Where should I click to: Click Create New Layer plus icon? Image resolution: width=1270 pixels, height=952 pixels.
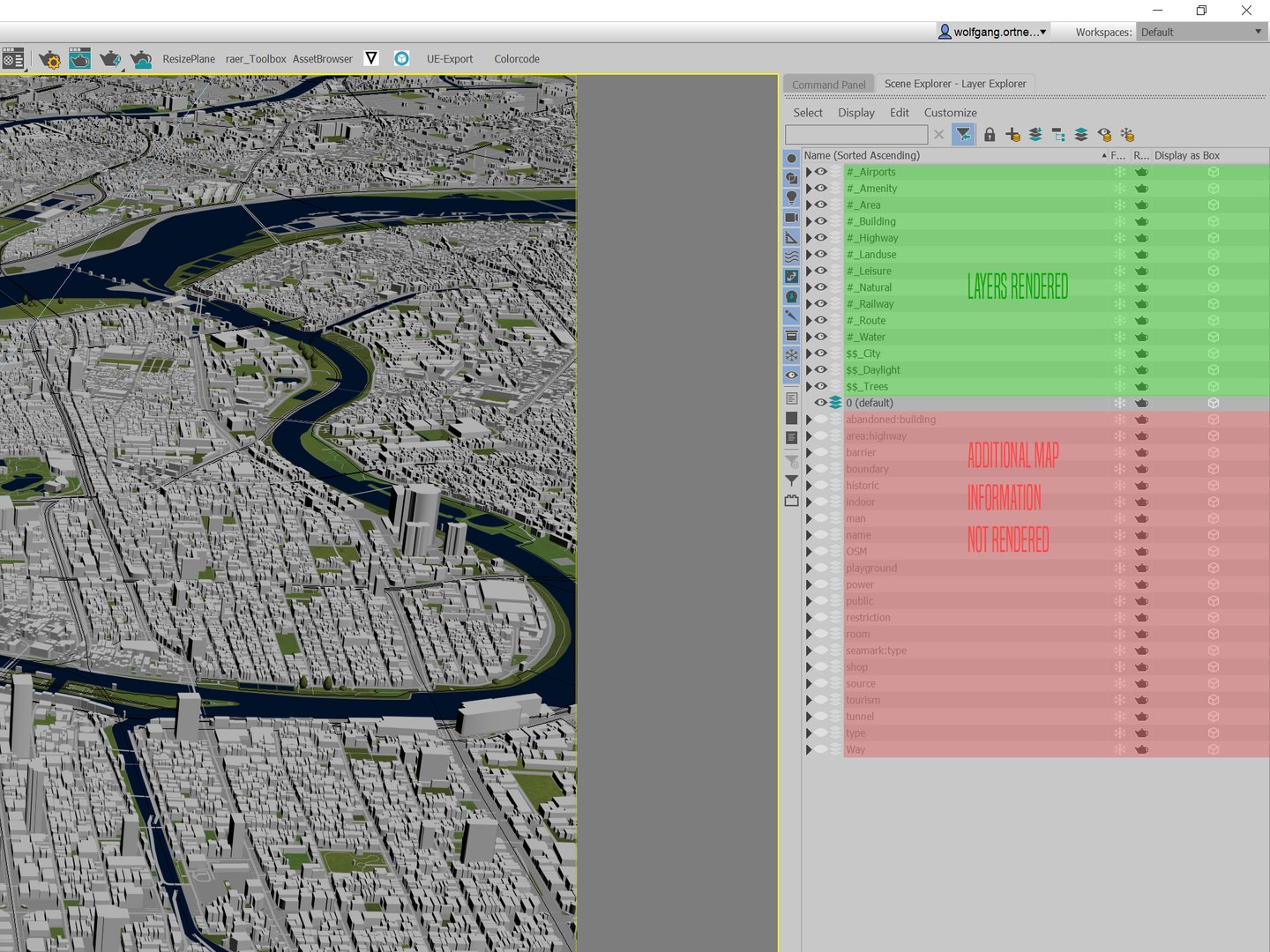1012,134
